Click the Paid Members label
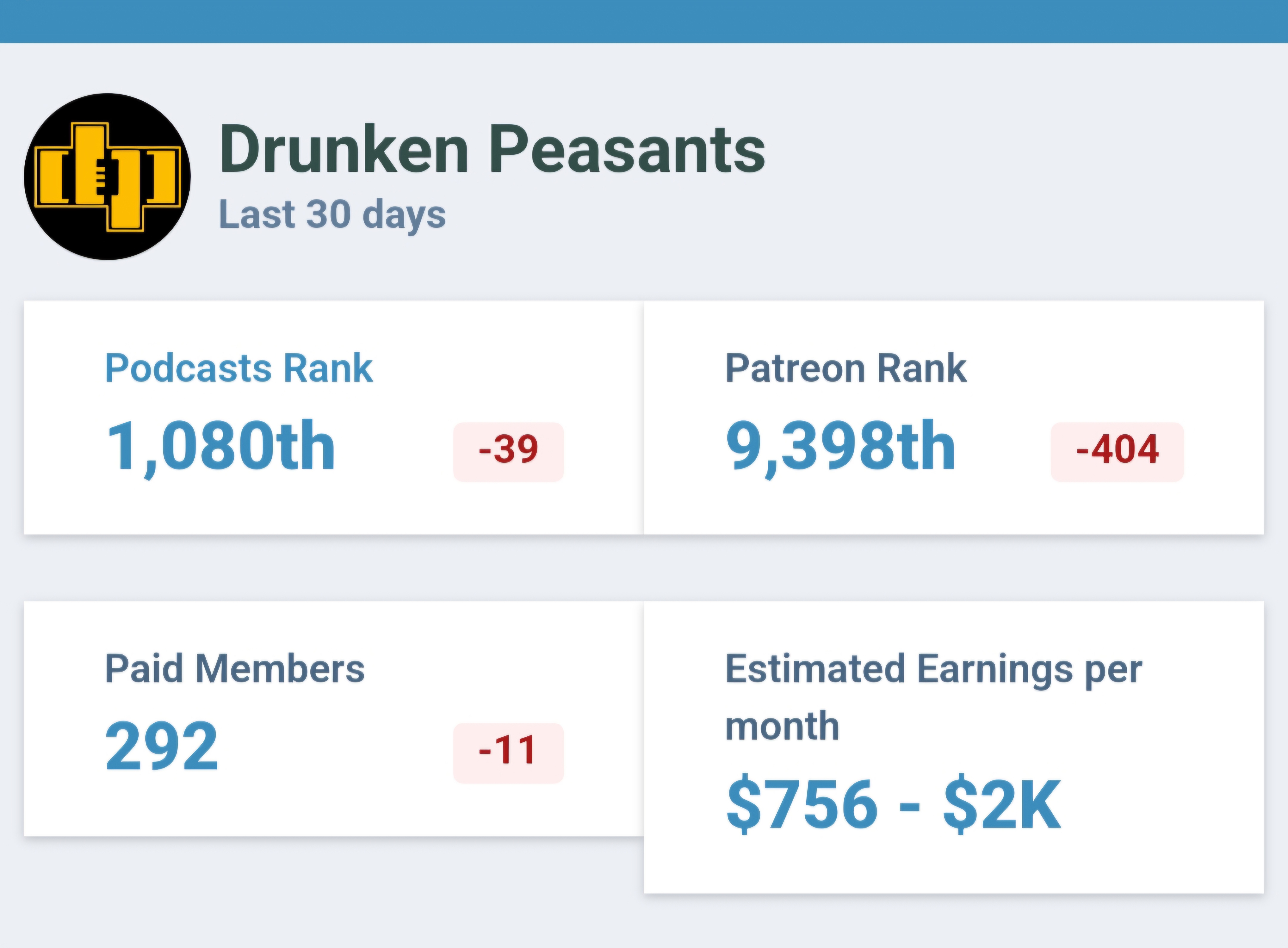This screenshot has height=948, width=1288. pos(235,669)
